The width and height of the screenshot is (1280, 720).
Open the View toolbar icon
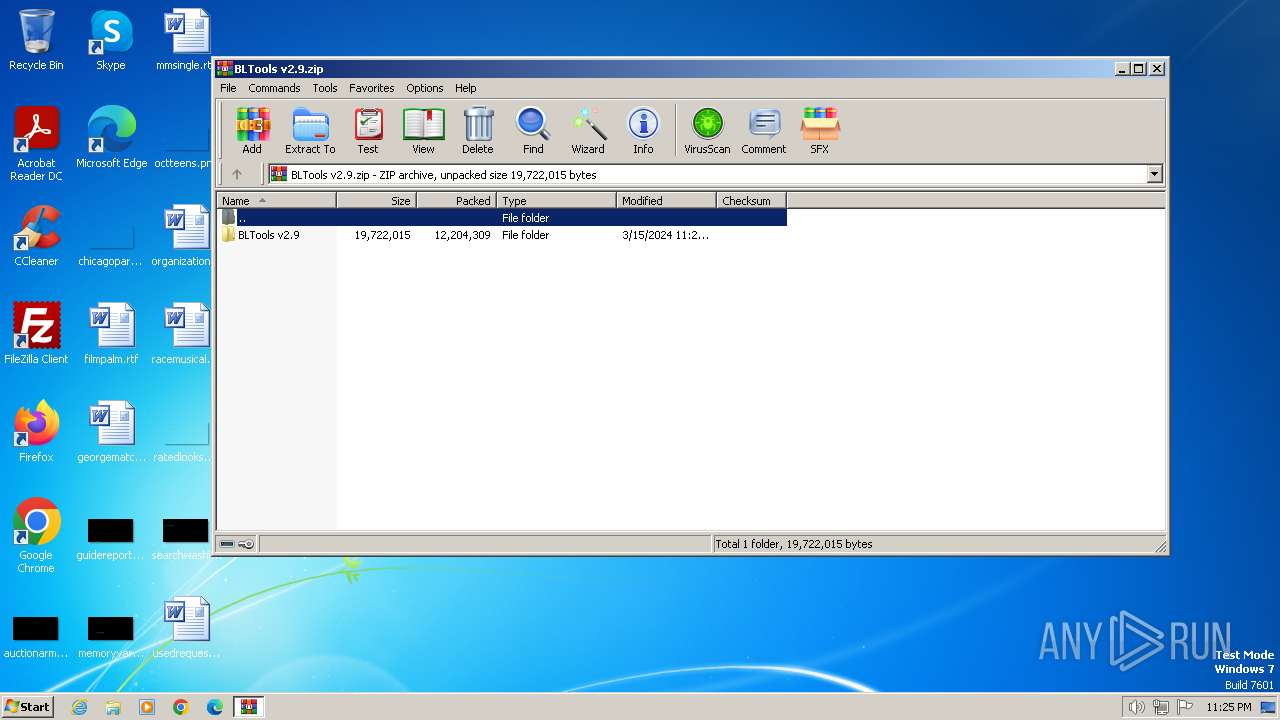[423, 131]
